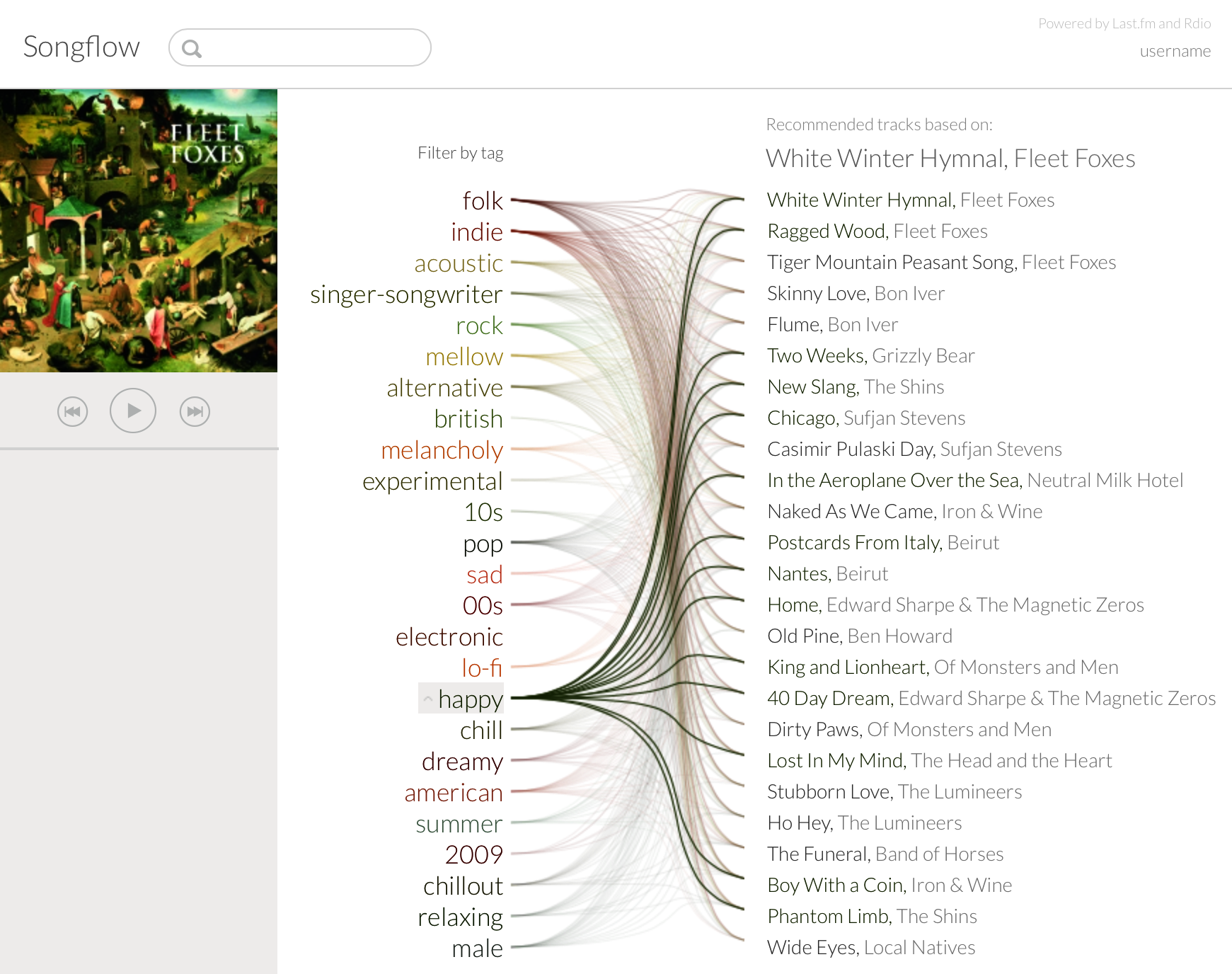Pick Naked As We Came track
Image resolution: width=1232 pixels, height=974 pixels.
[x=905, y=512]
